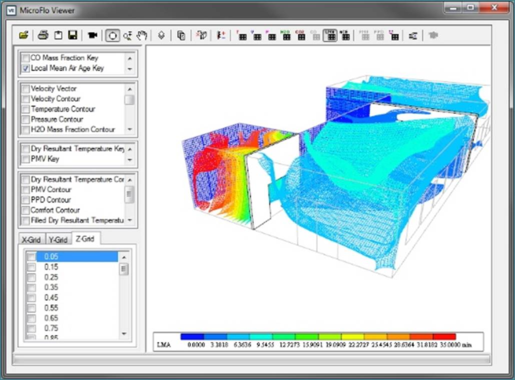Viewport: 515px width, 380px height.
Task: Save using the floppy disk icon
Action: (73, 35)
